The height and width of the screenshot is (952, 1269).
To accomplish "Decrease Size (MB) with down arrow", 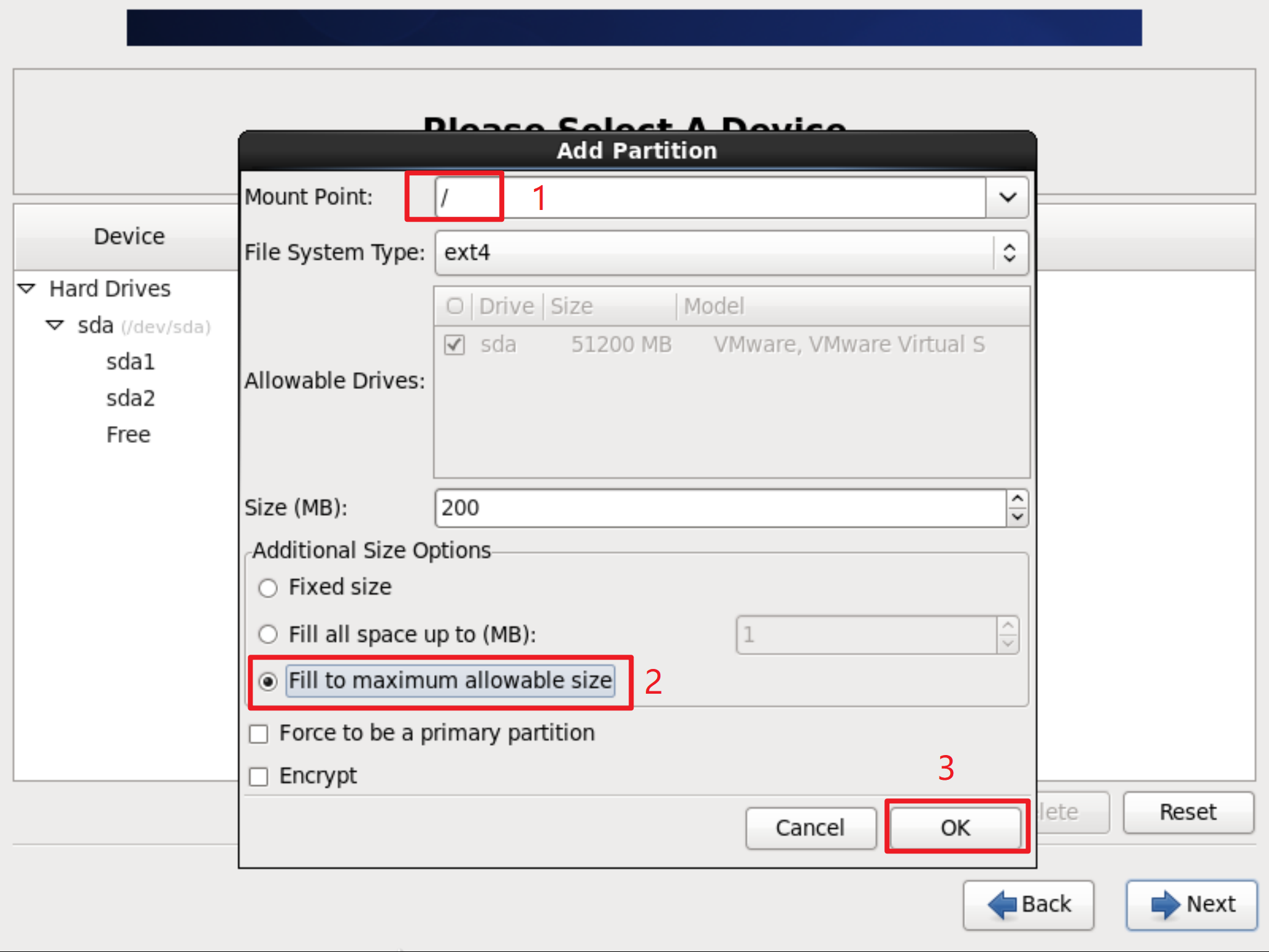I will (x=1017, y=517).
